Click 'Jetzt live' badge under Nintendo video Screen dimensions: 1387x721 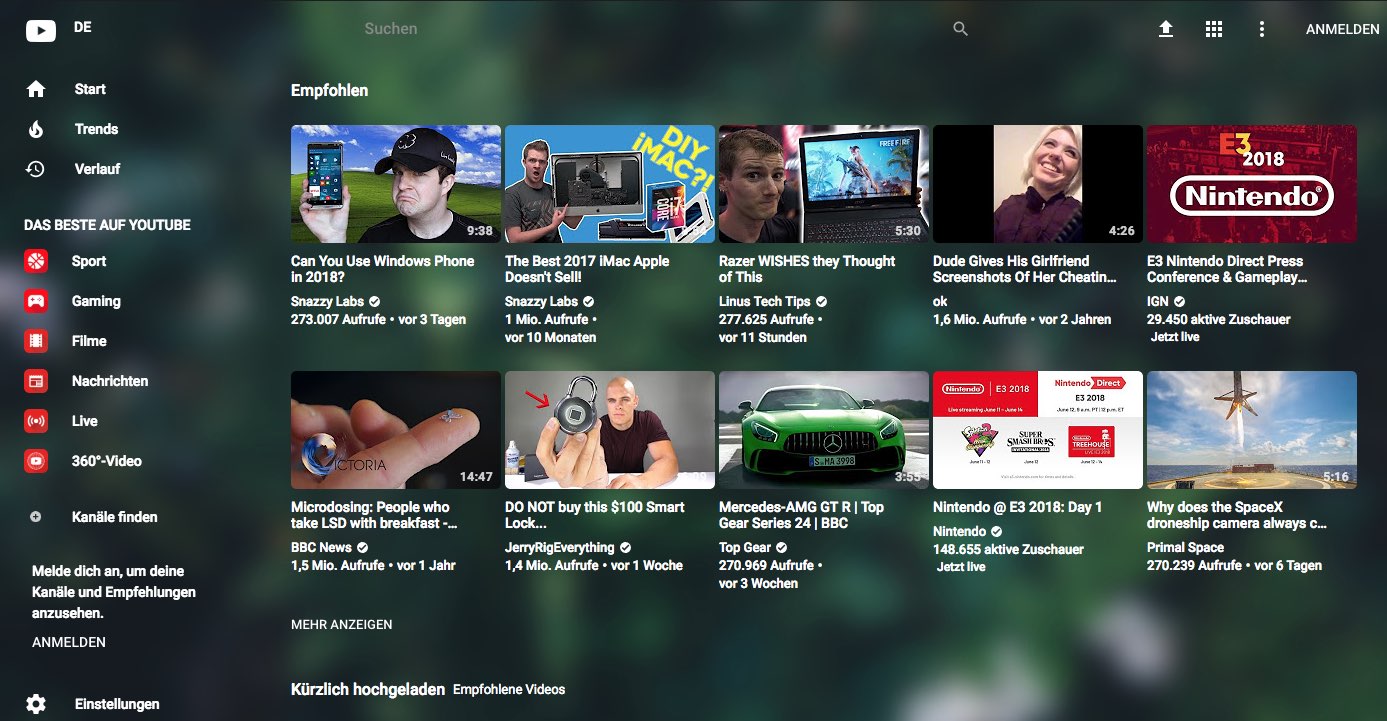pos(961,567)
